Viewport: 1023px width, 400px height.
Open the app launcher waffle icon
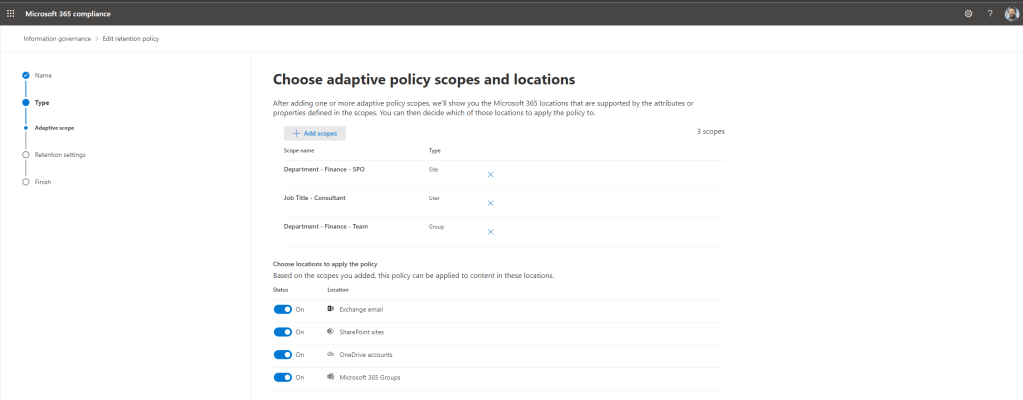coord(11,13)
